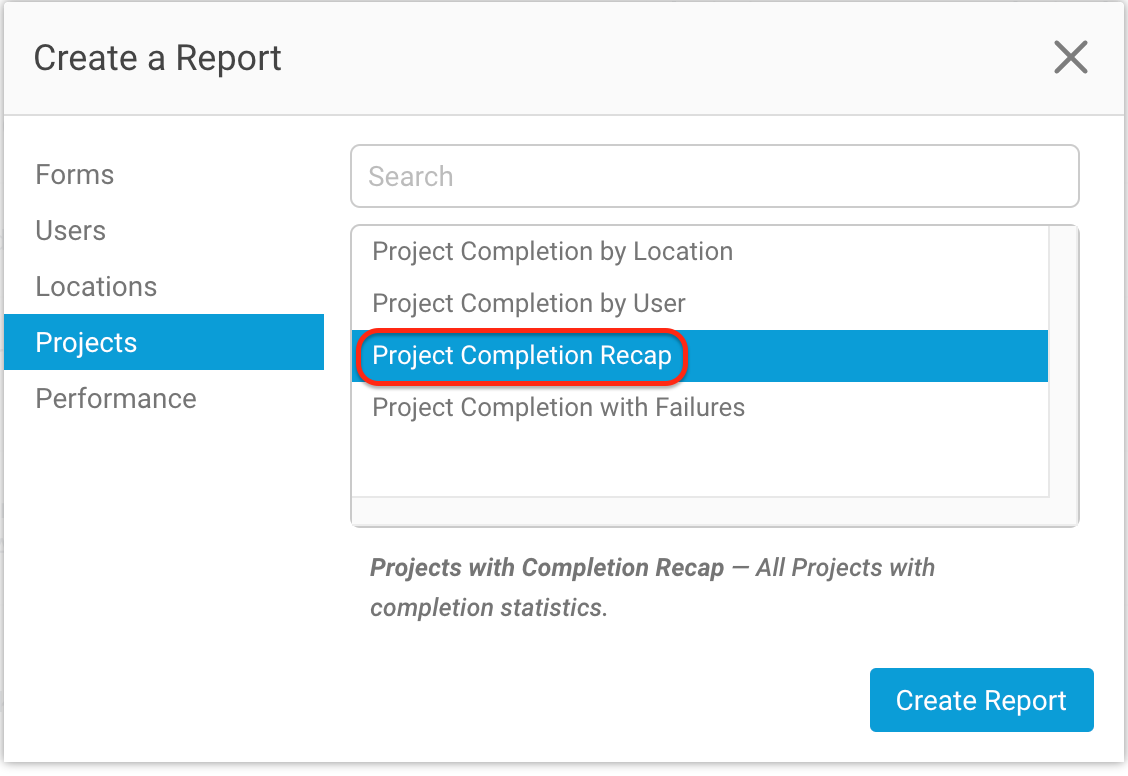Click the Create Report button
The image size is (1128, 776).
(x=981, y=700)
